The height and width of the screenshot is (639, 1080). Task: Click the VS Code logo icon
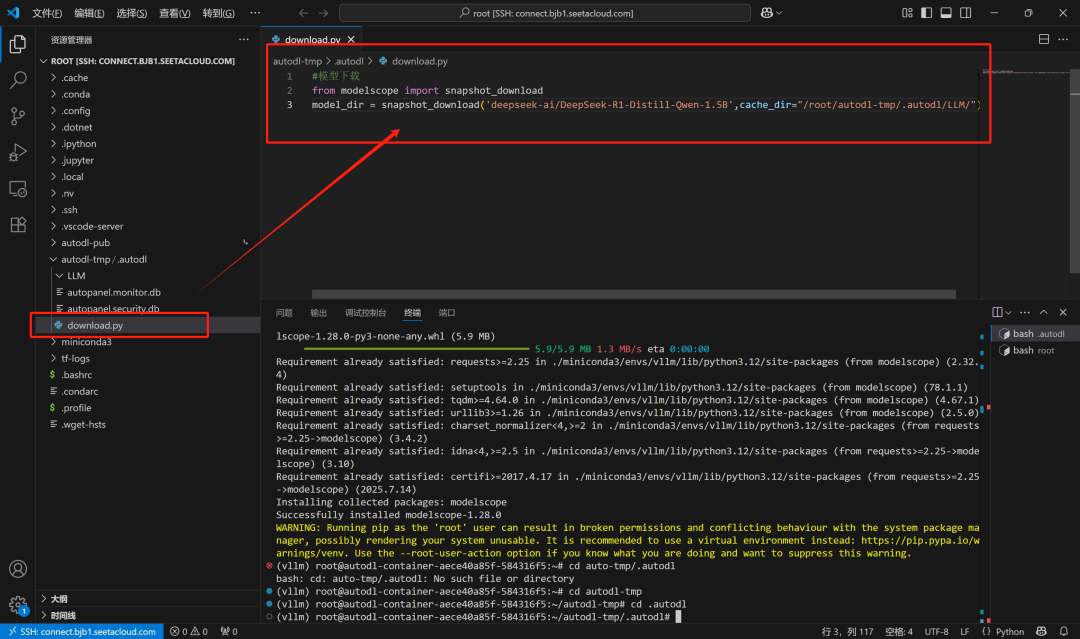[x=13, y=12]
